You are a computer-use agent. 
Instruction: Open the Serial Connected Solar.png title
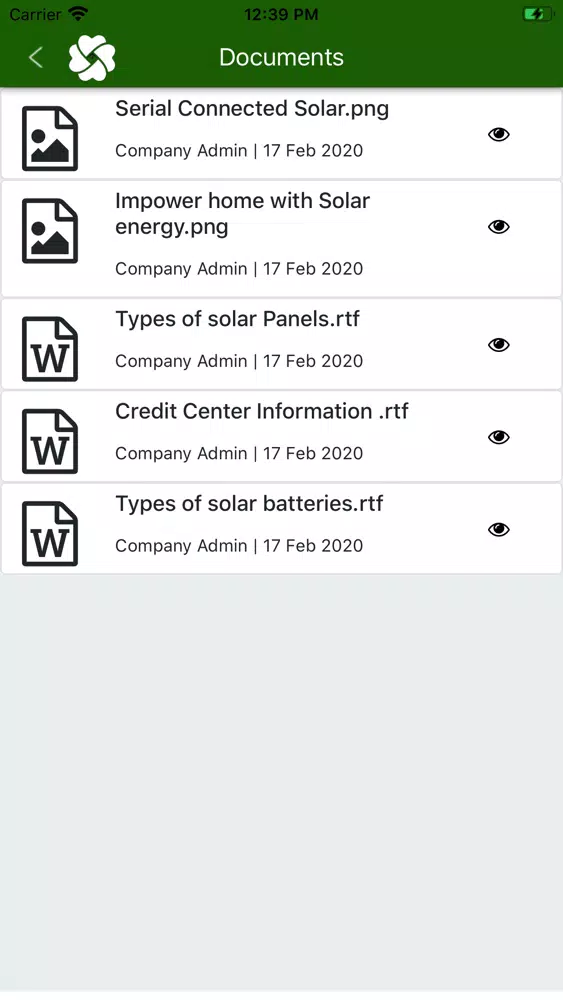252,109
